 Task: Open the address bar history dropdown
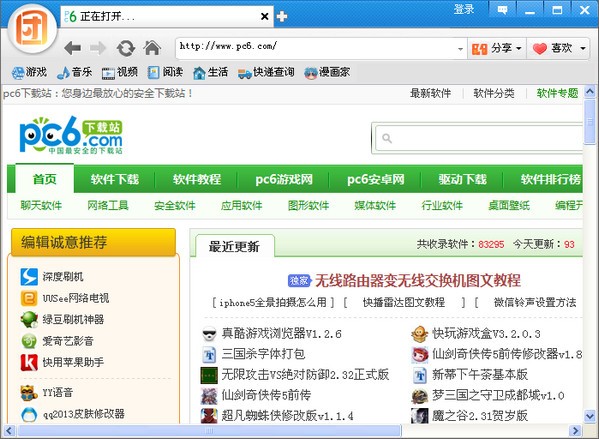pyautogui.click(x=460, y=49)
